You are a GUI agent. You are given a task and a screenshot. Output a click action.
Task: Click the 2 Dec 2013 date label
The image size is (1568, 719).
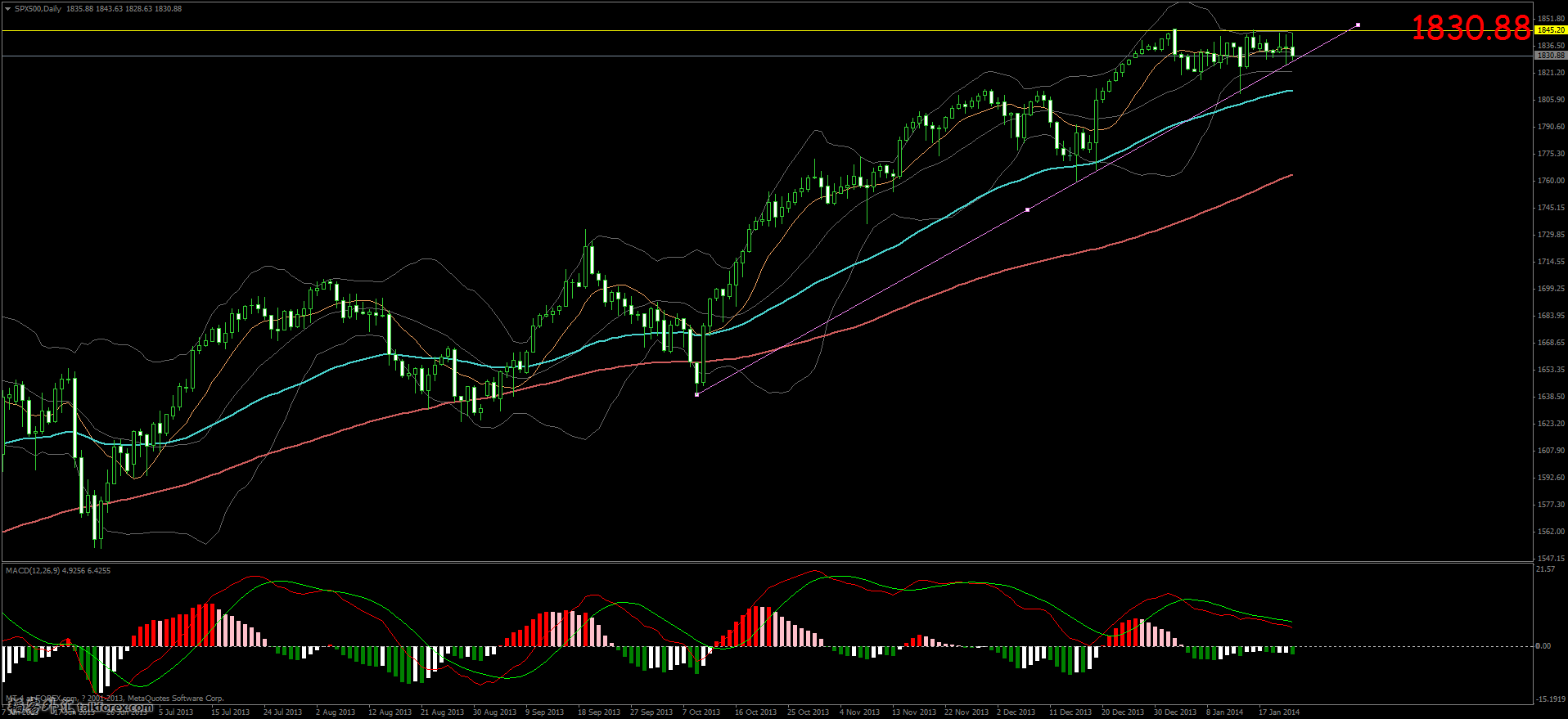(x=1016, y=712)
